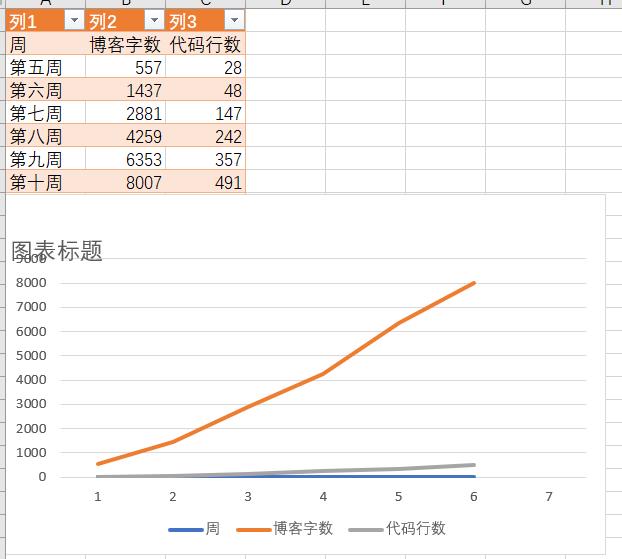Click the 博客字数 header cell
The image size is (622, 559).
[125, 44]
